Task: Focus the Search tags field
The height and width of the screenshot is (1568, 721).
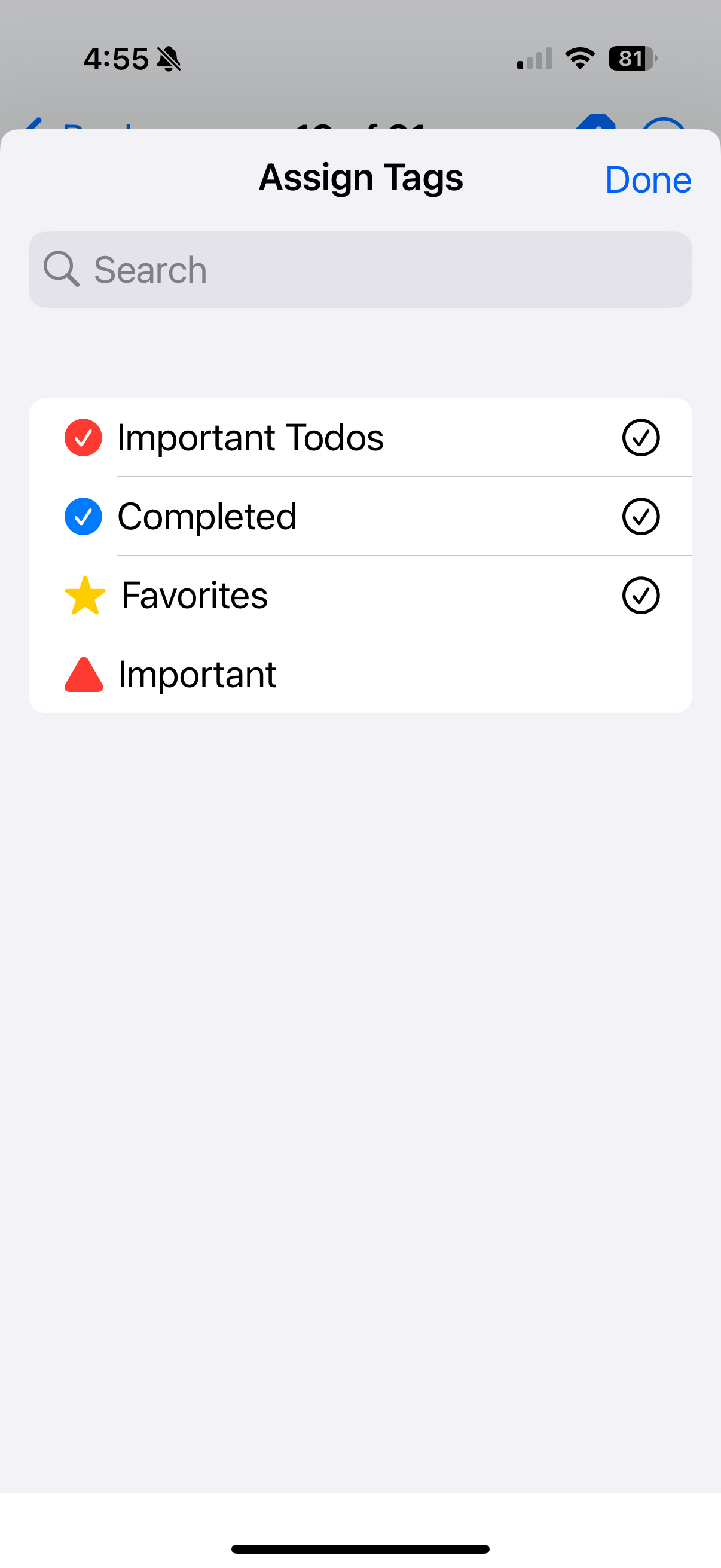Action: point(377,269)
